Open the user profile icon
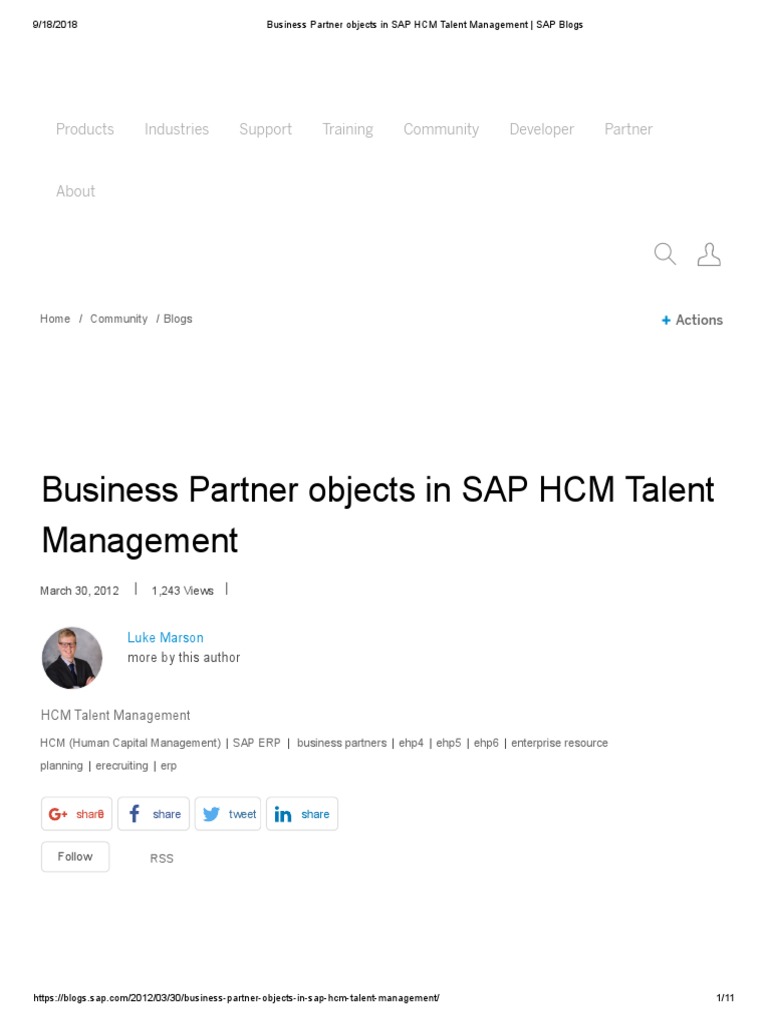768x1024 pixels. pyautogui.click(x=709, y=254)
